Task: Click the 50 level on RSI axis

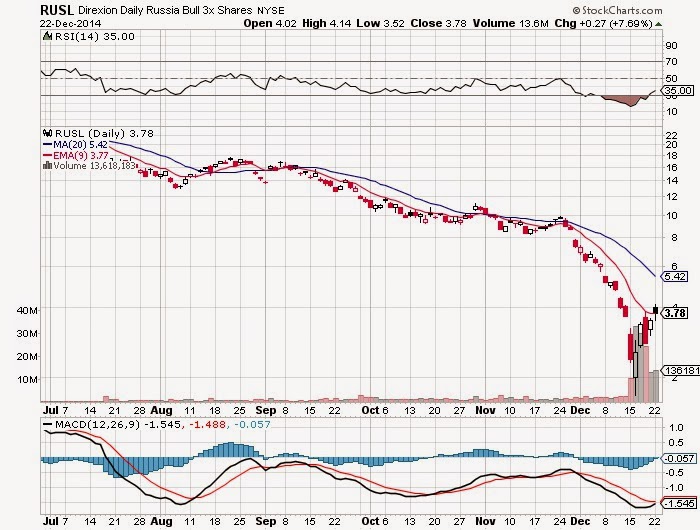Action: tap(671, 79)
